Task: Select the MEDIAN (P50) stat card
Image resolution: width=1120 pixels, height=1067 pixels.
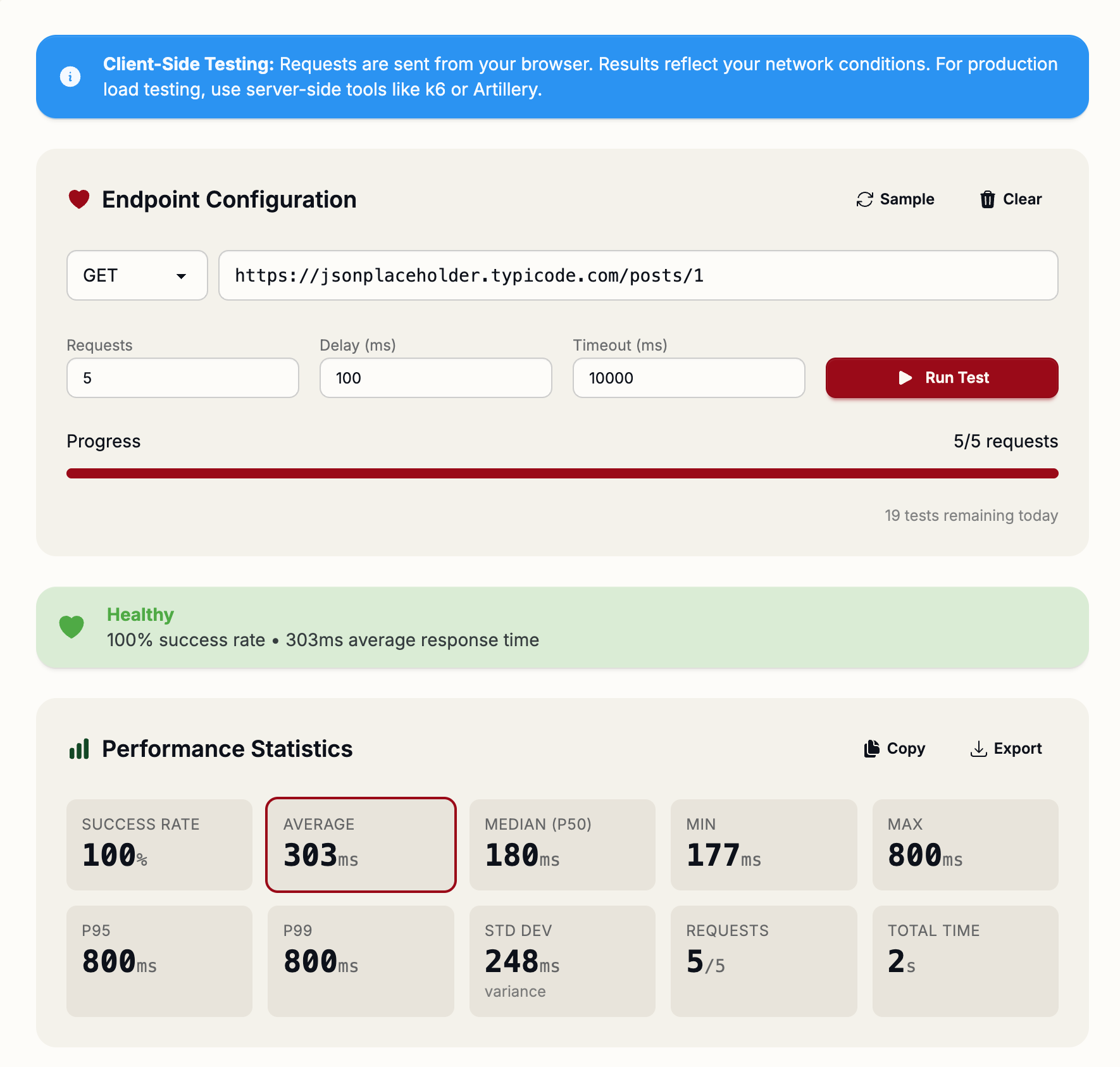Action: [x=562, y=844]
